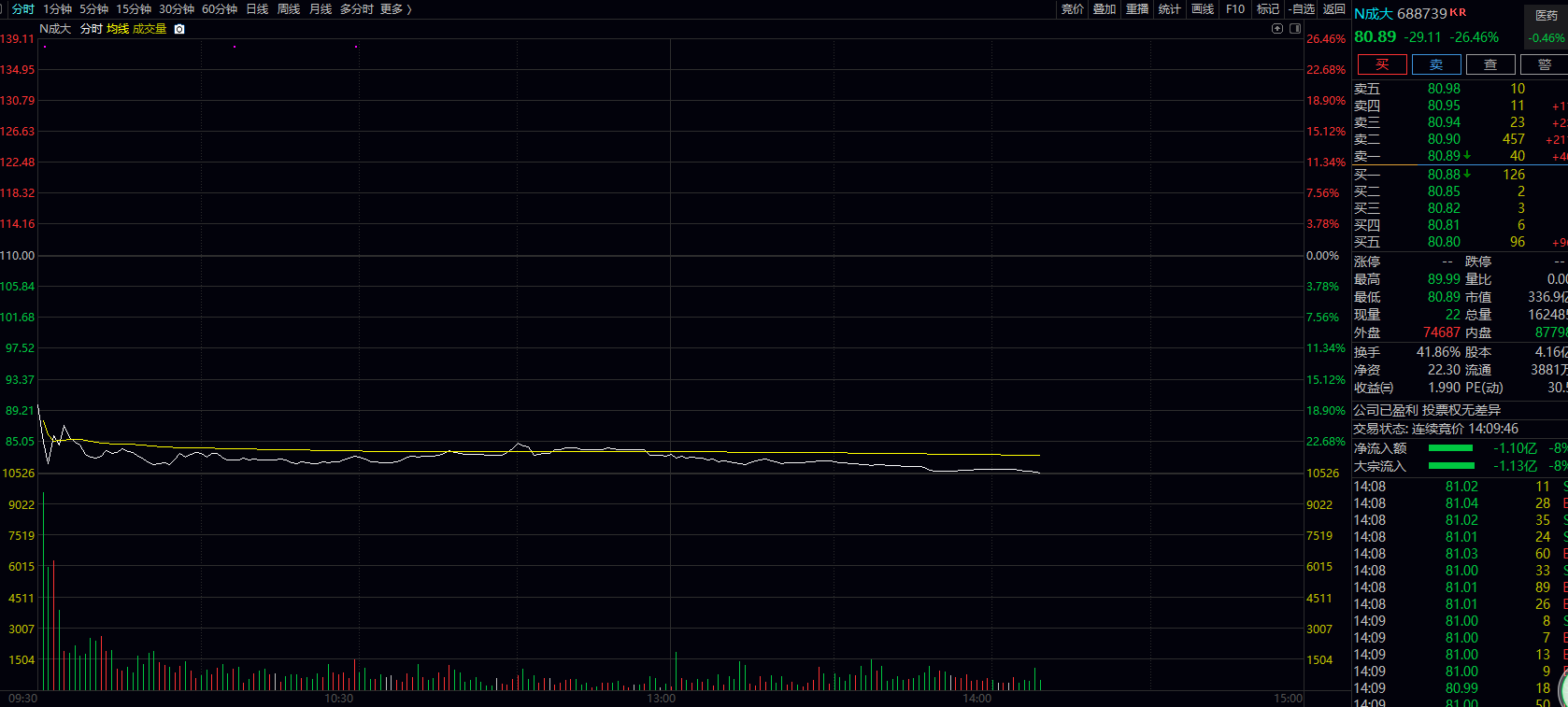Select the 买四 price 80.81

pos(1444,225)
